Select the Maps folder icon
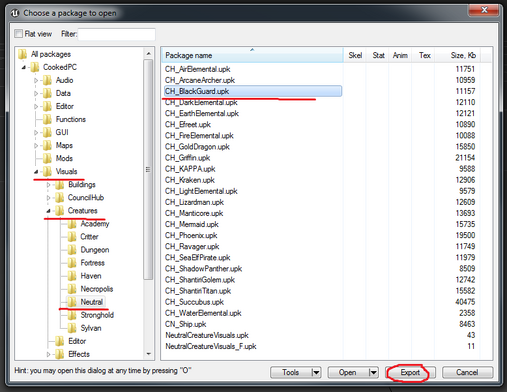This screenshot has height=392, width=507. coord(48,145)
